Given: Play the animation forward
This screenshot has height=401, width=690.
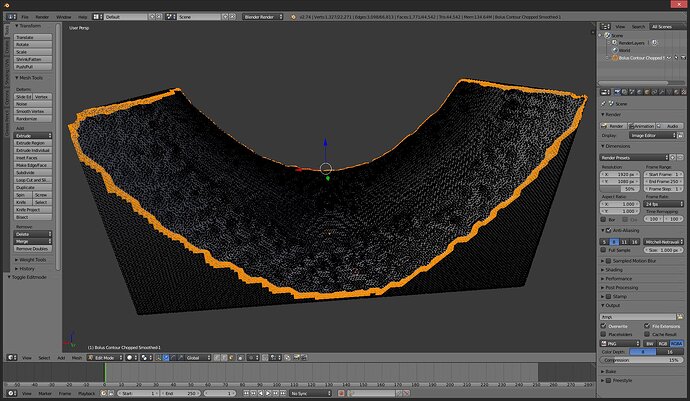Looking at the screenshot, I should pos(268,393).
